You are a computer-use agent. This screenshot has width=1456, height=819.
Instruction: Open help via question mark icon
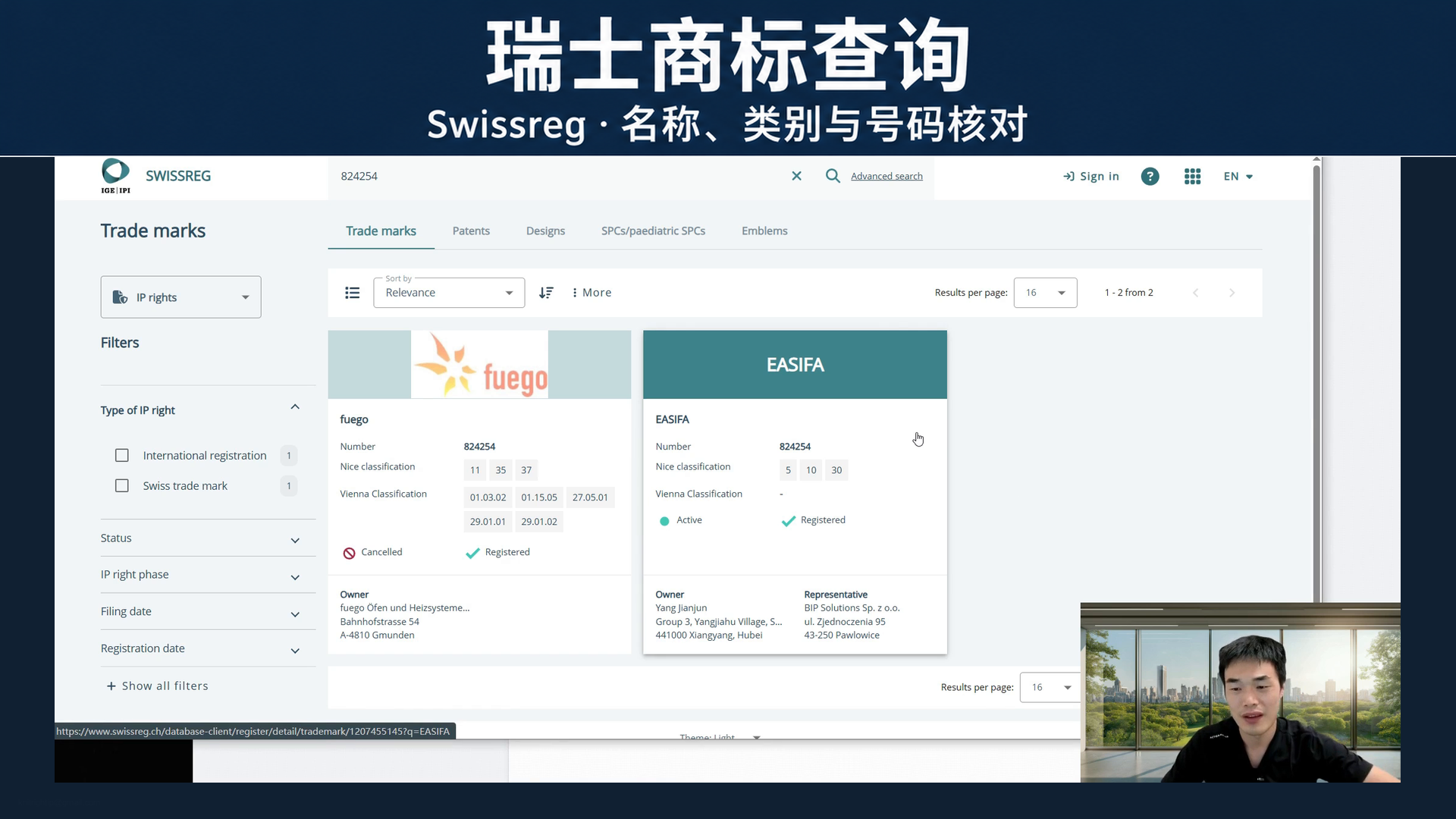point(1150,176)
